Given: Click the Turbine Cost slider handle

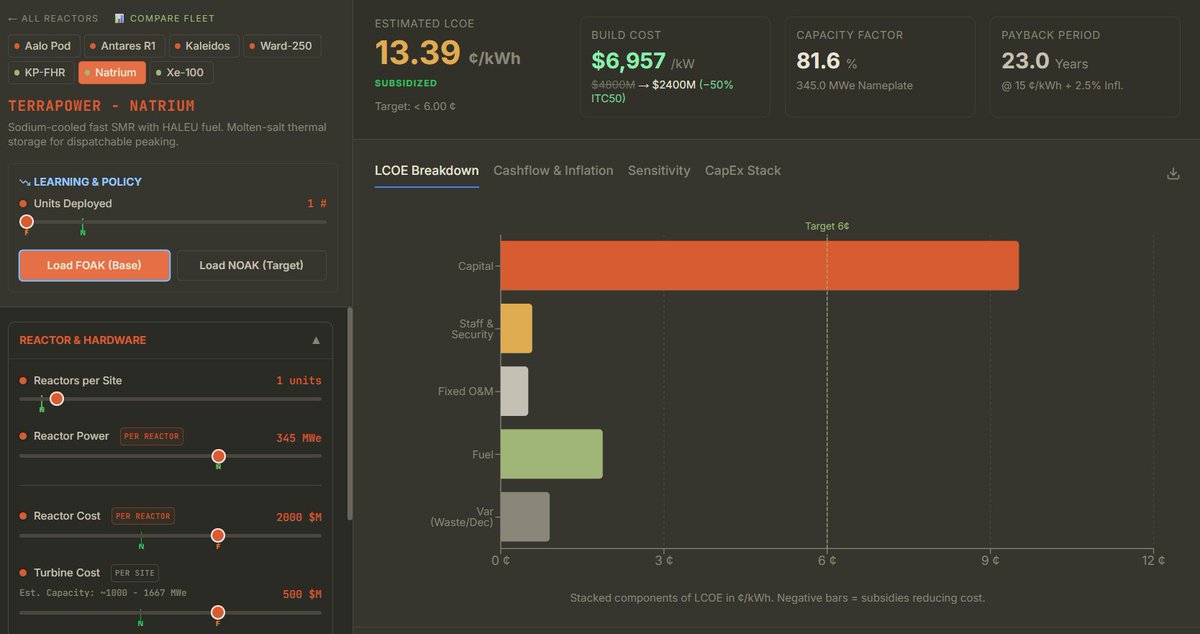Looking at the screenshot, I should point(217,612).
